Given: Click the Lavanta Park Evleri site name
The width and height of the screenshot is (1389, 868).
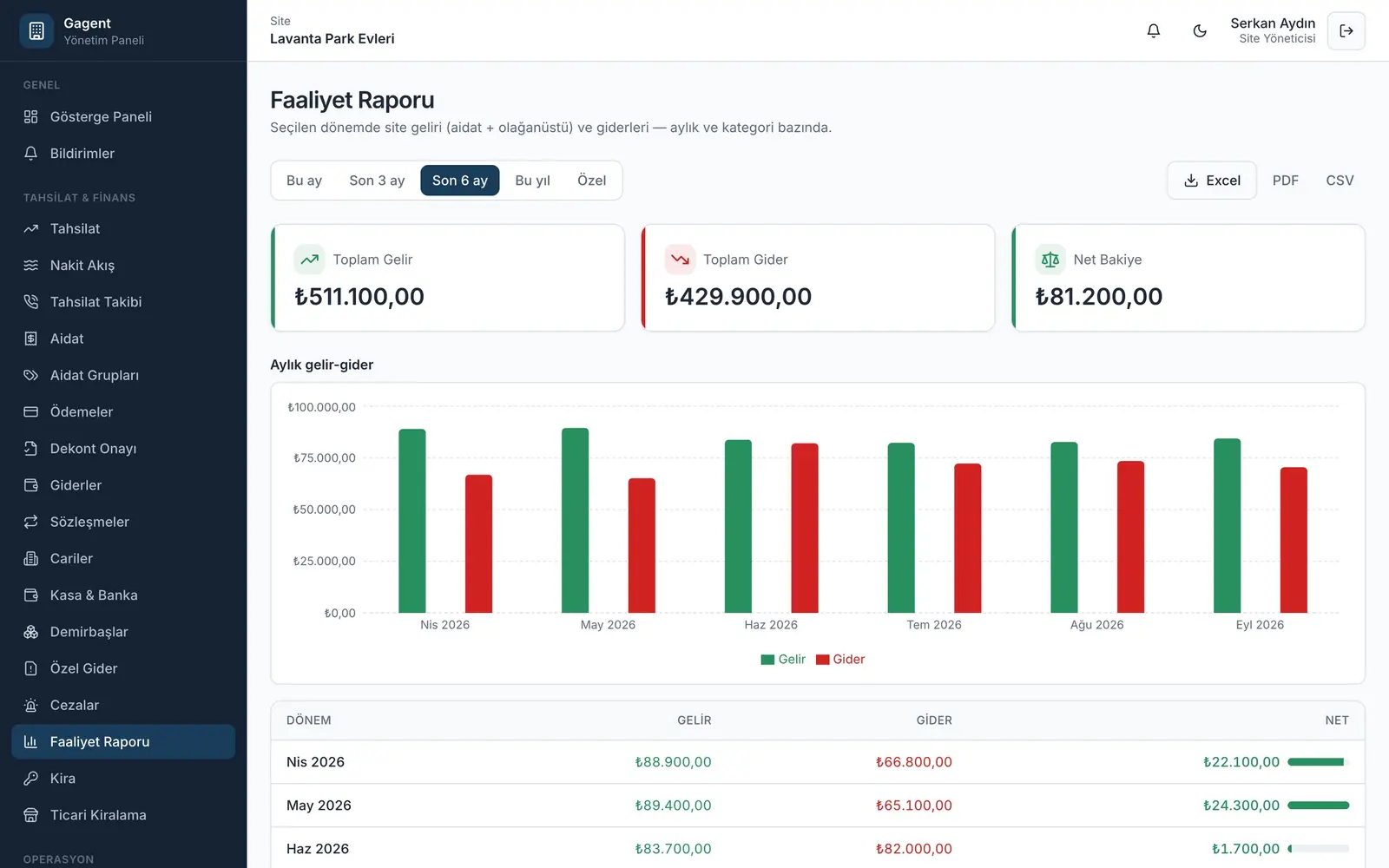Looking at the screenshot, I should point(332,39).
